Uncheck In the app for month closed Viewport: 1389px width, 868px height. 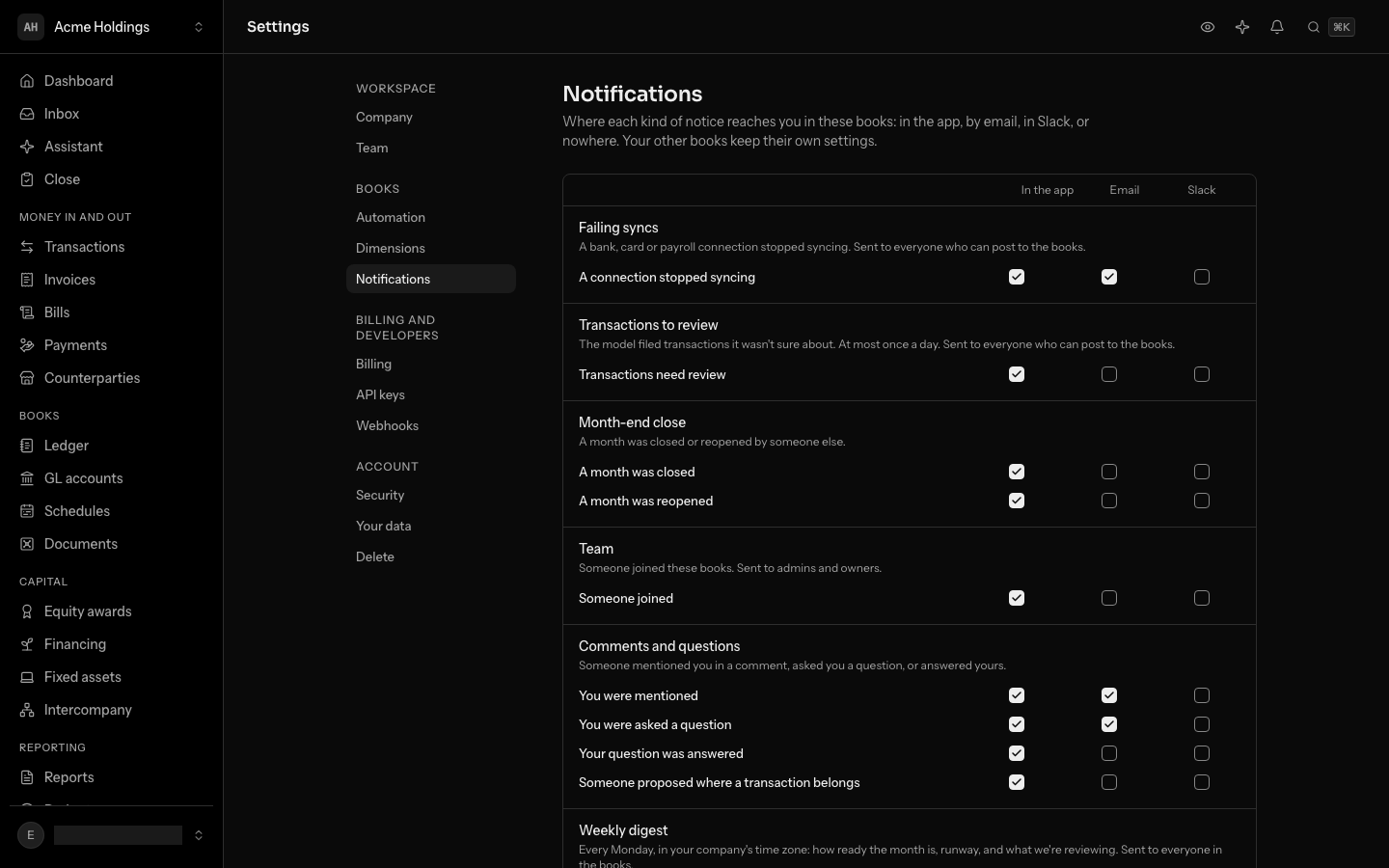pos(1017,472)
